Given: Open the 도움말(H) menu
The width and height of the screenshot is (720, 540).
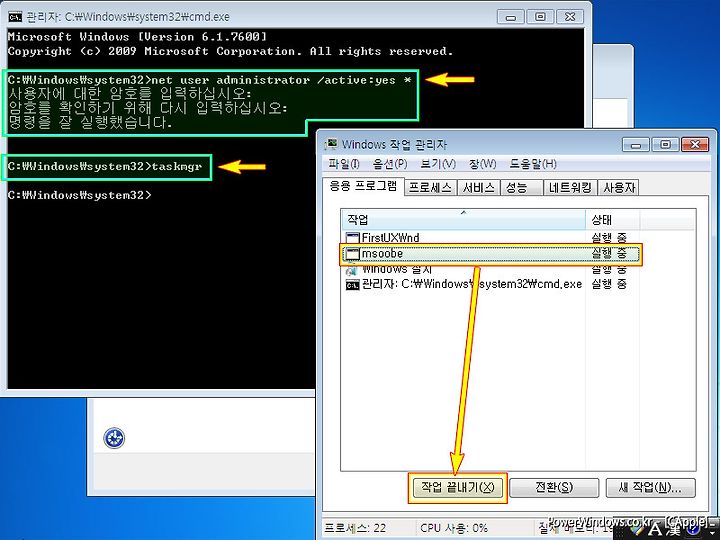Looking at the screenshot, I should [x=533, y=164].
